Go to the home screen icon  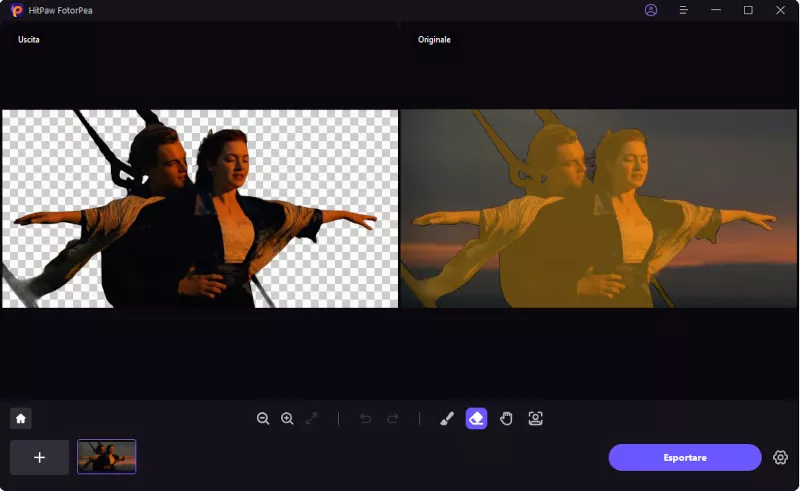(21, 419)
